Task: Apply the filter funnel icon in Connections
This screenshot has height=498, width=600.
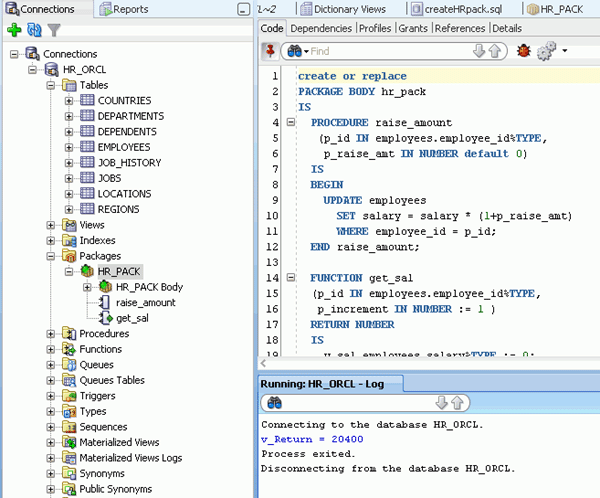Action: click(x=54, y=31)
